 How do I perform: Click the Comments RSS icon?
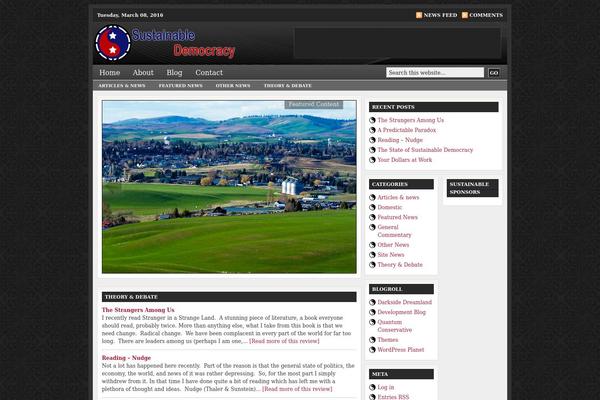(465, 15)
